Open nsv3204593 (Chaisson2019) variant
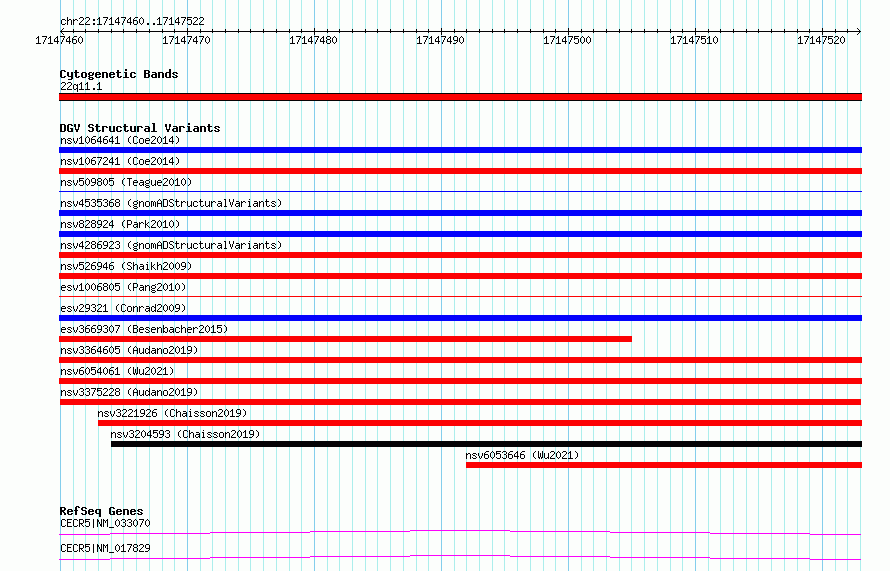 coord(185,434)
